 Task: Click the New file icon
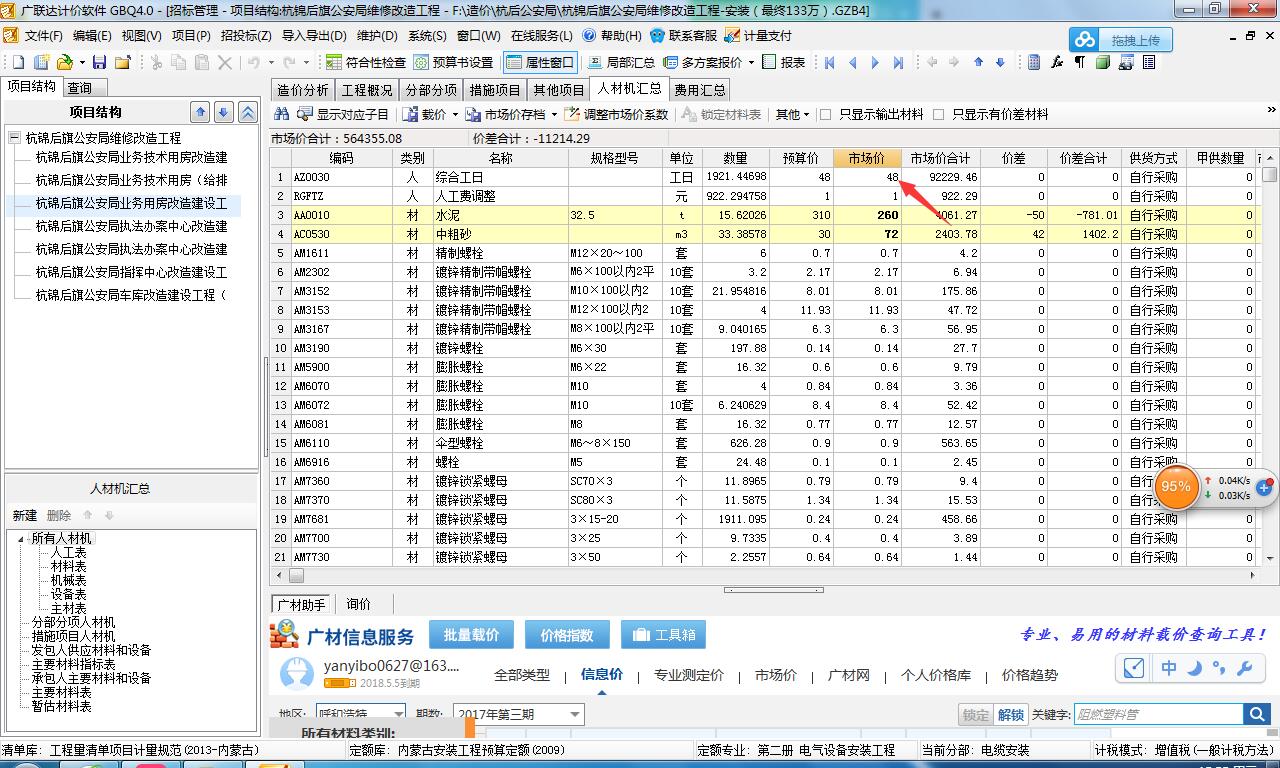tap(19, 62)
